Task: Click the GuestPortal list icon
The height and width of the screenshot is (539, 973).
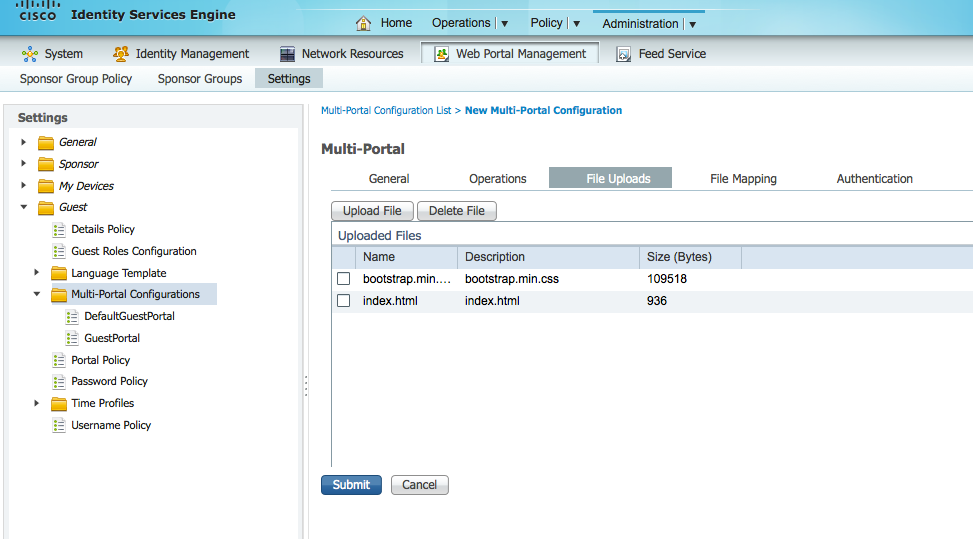Action: (x=72, y=338)
